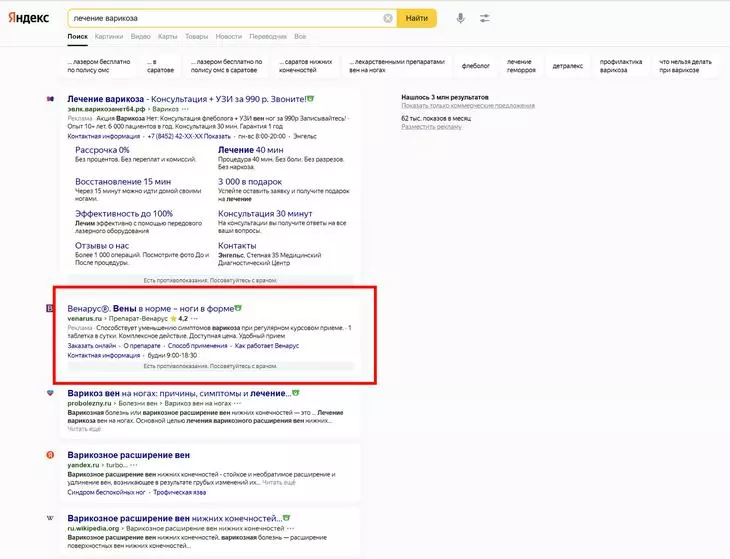Open the yandex.ru 'Варикозное расширение вен' result title
Screen dimensions: 730x559
pos(128,455)
